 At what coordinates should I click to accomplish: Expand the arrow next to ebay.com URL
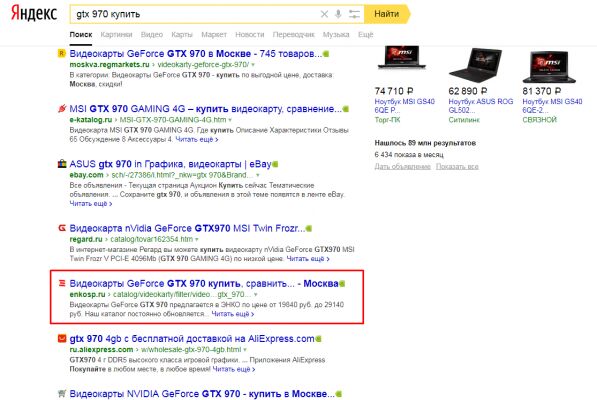(258, 175)
